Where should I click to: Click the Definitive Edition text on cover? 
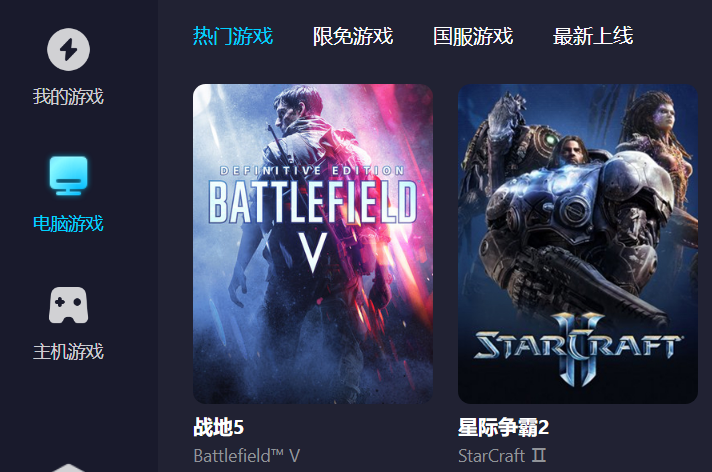pyautogui.click(x=312, y=171)
